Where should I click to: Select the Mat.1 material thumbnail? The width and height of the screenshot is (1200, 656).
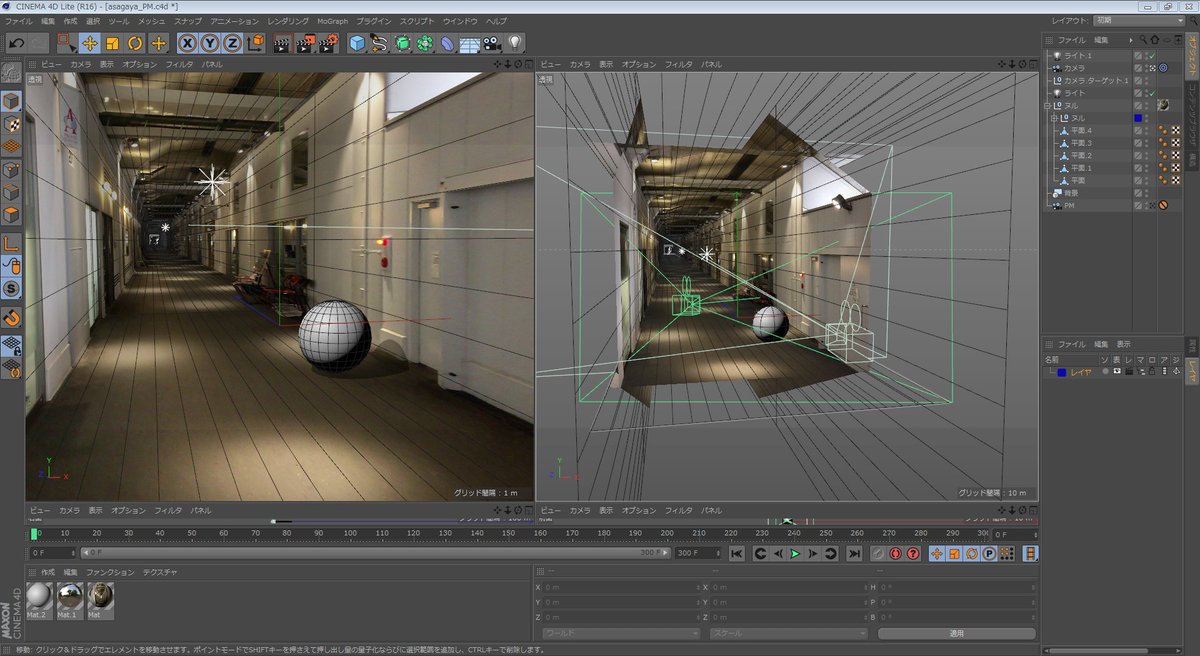(69, 598)
